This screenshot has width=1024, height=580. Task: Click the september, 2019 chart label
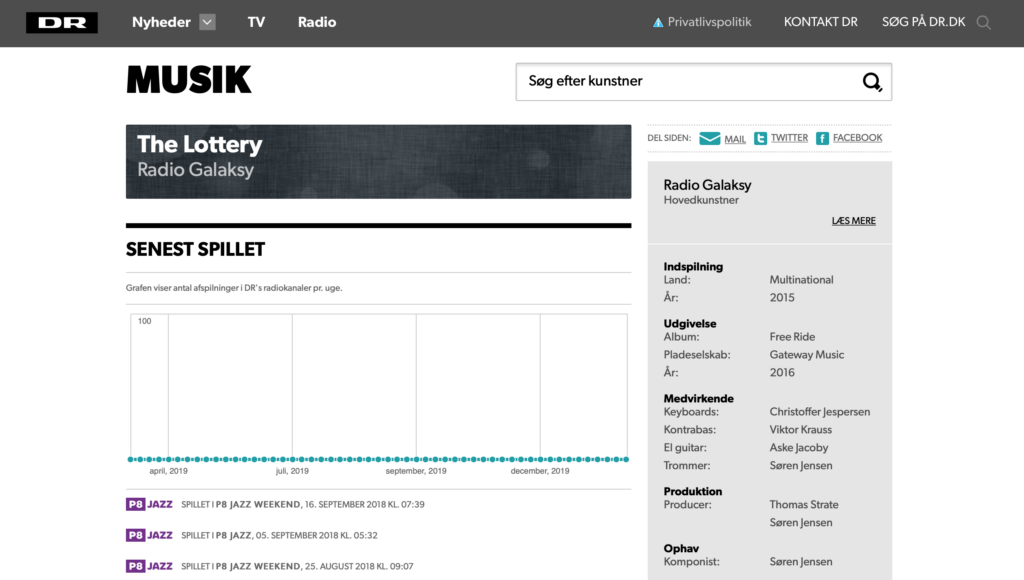pyautogui.click(x=416, y=471)
